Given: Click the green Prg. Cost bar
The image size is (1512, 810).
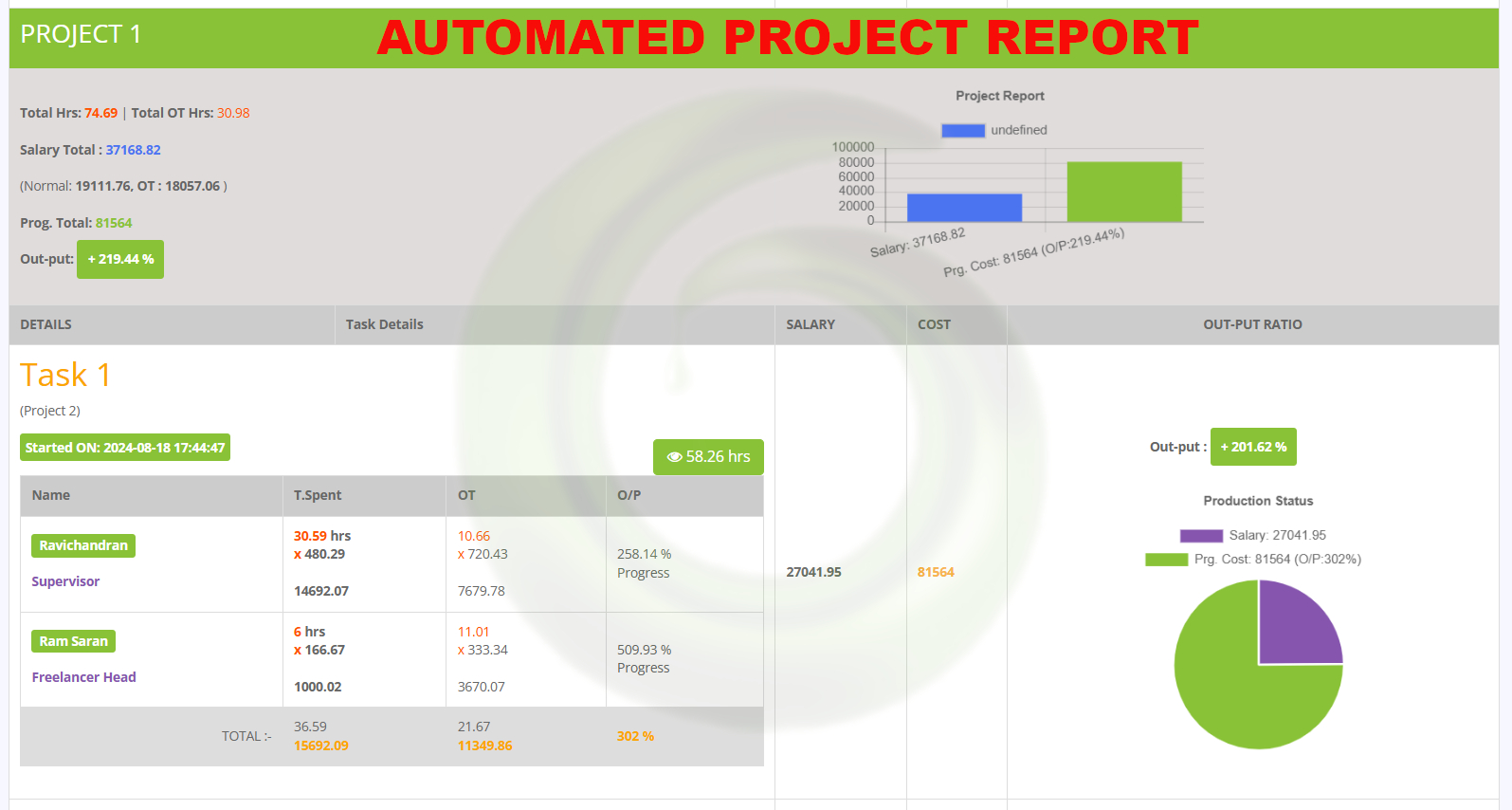Looking at the screenshot, I should [1124, 192].
